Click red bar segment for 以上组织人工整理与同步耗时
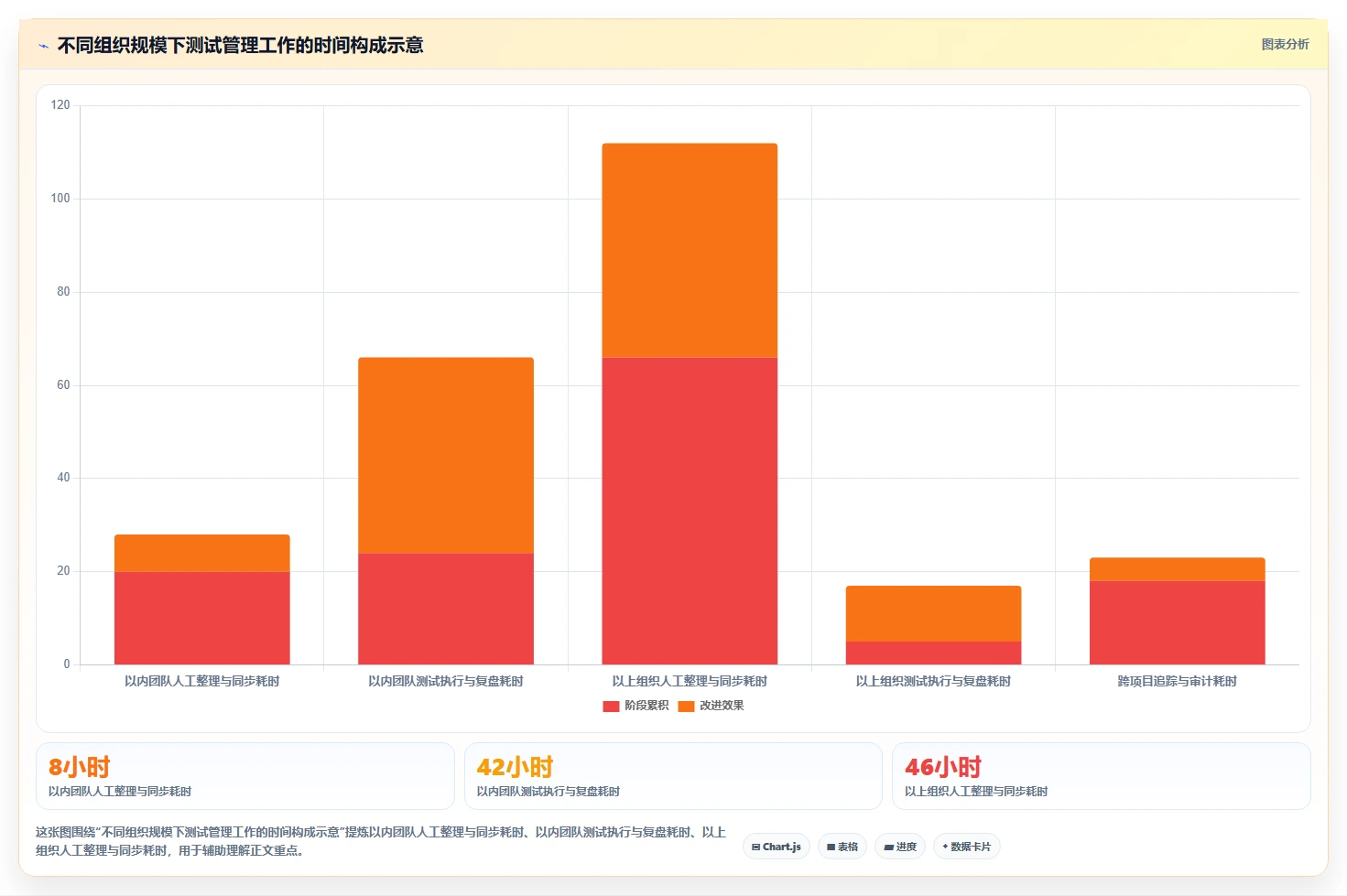The width and height of the screenshot is (1347, 896). (690, 511)
